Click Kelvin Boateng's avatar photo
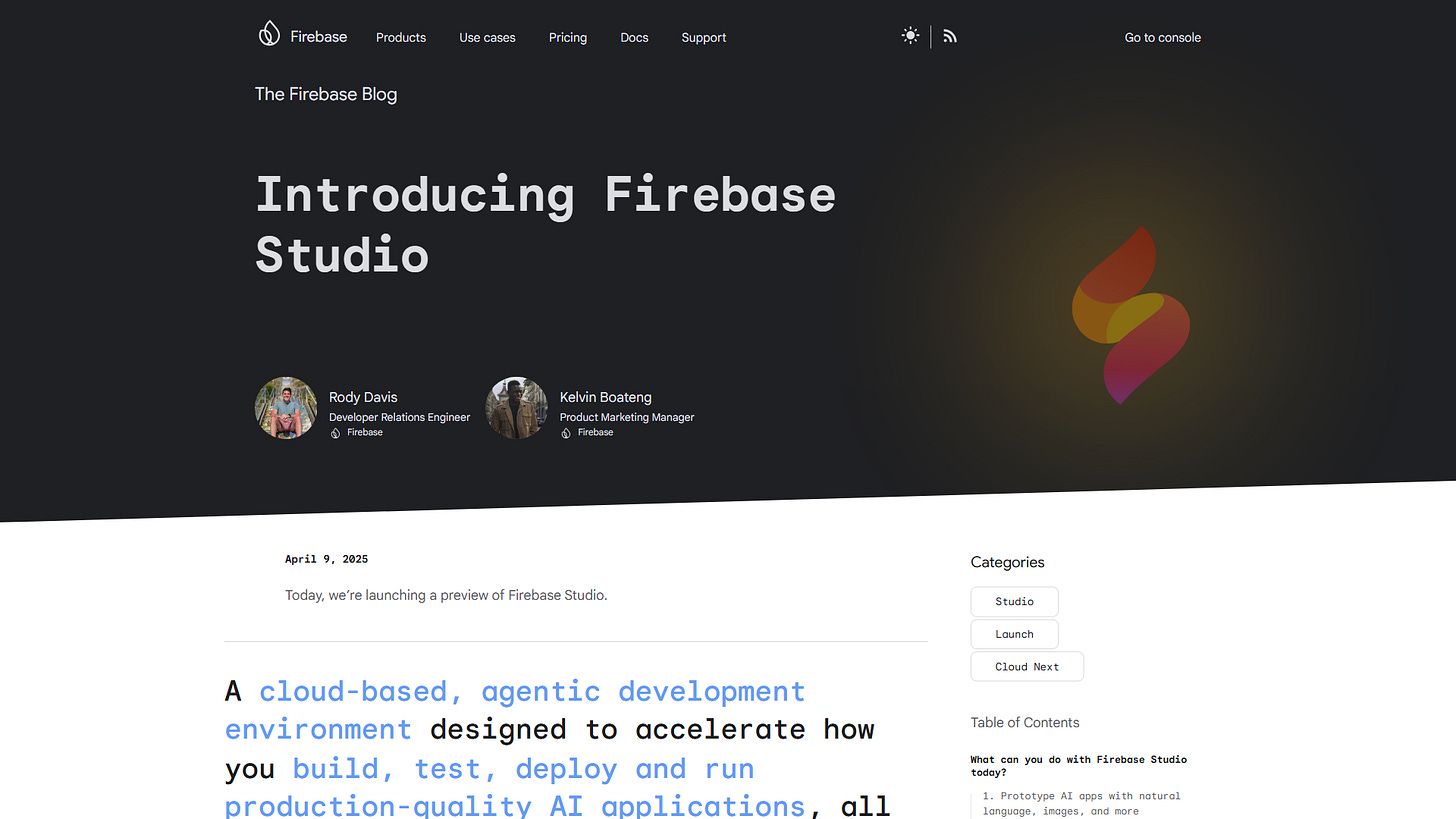1456x819 pixels. 517,408
